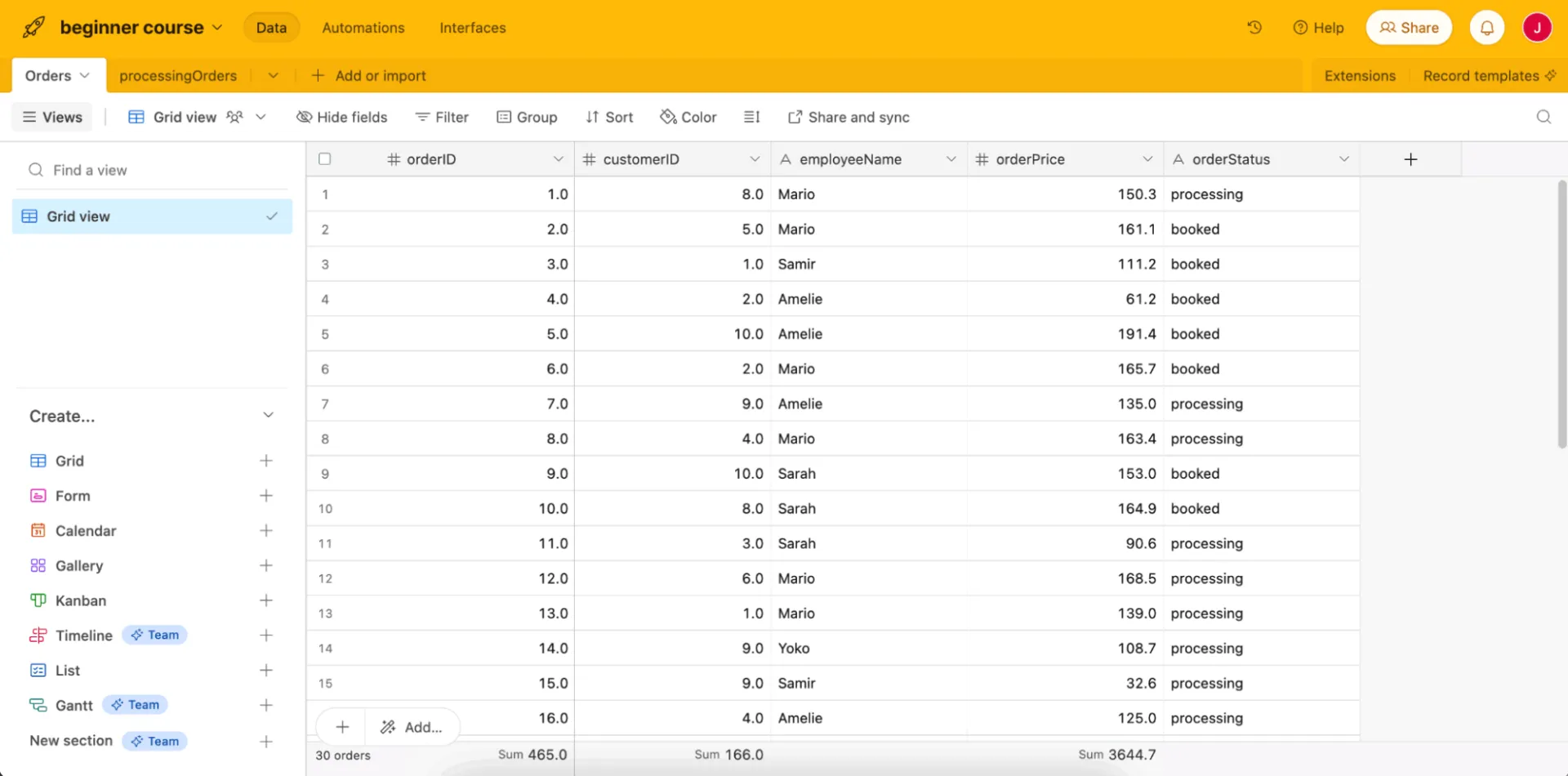Open the Orders table tab dropdown arrow
This screenshot has width=1568, height=776.
click(x=85, y=75)
